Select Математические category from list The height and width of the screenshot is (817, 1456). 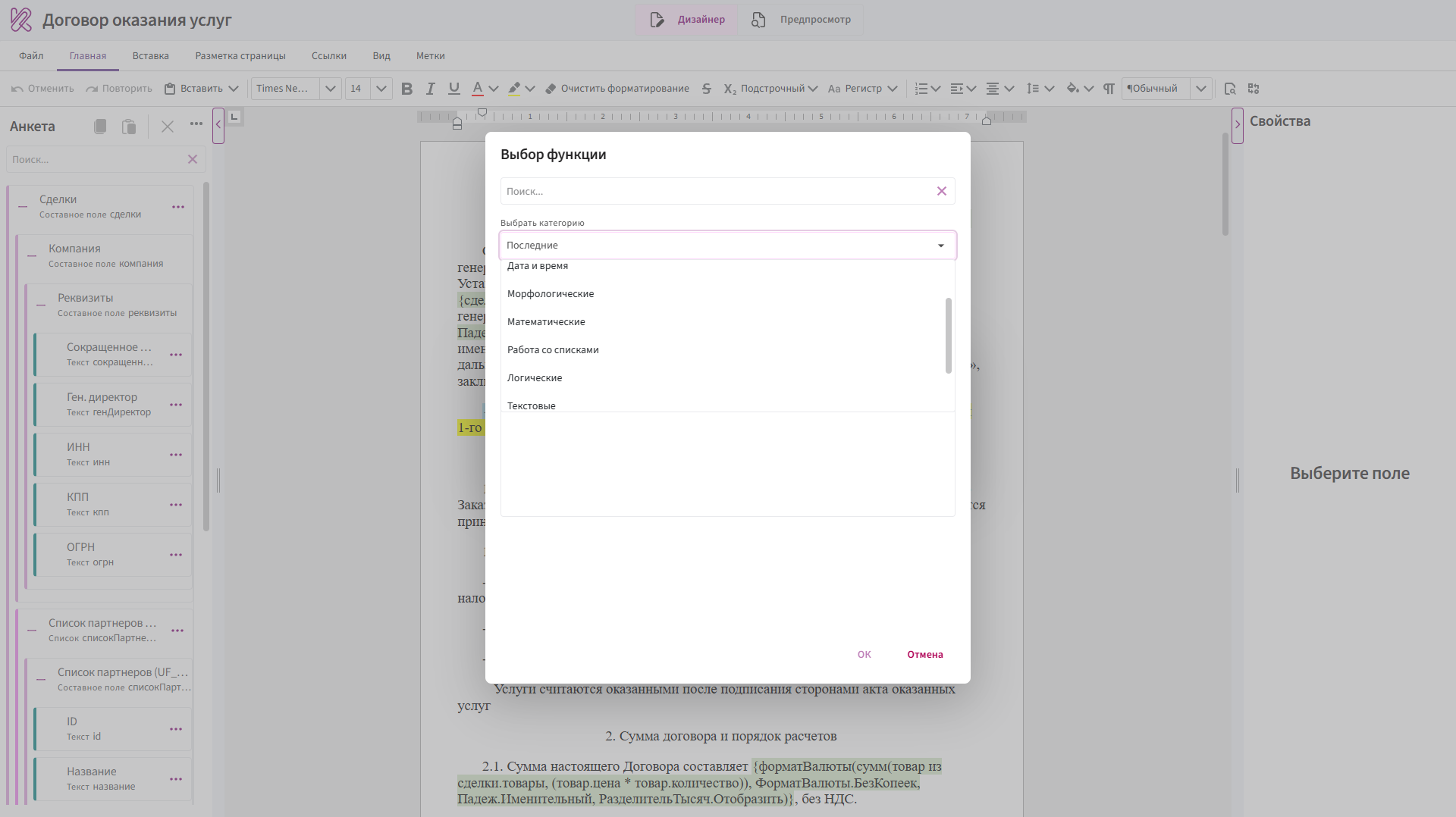[546, 322]
